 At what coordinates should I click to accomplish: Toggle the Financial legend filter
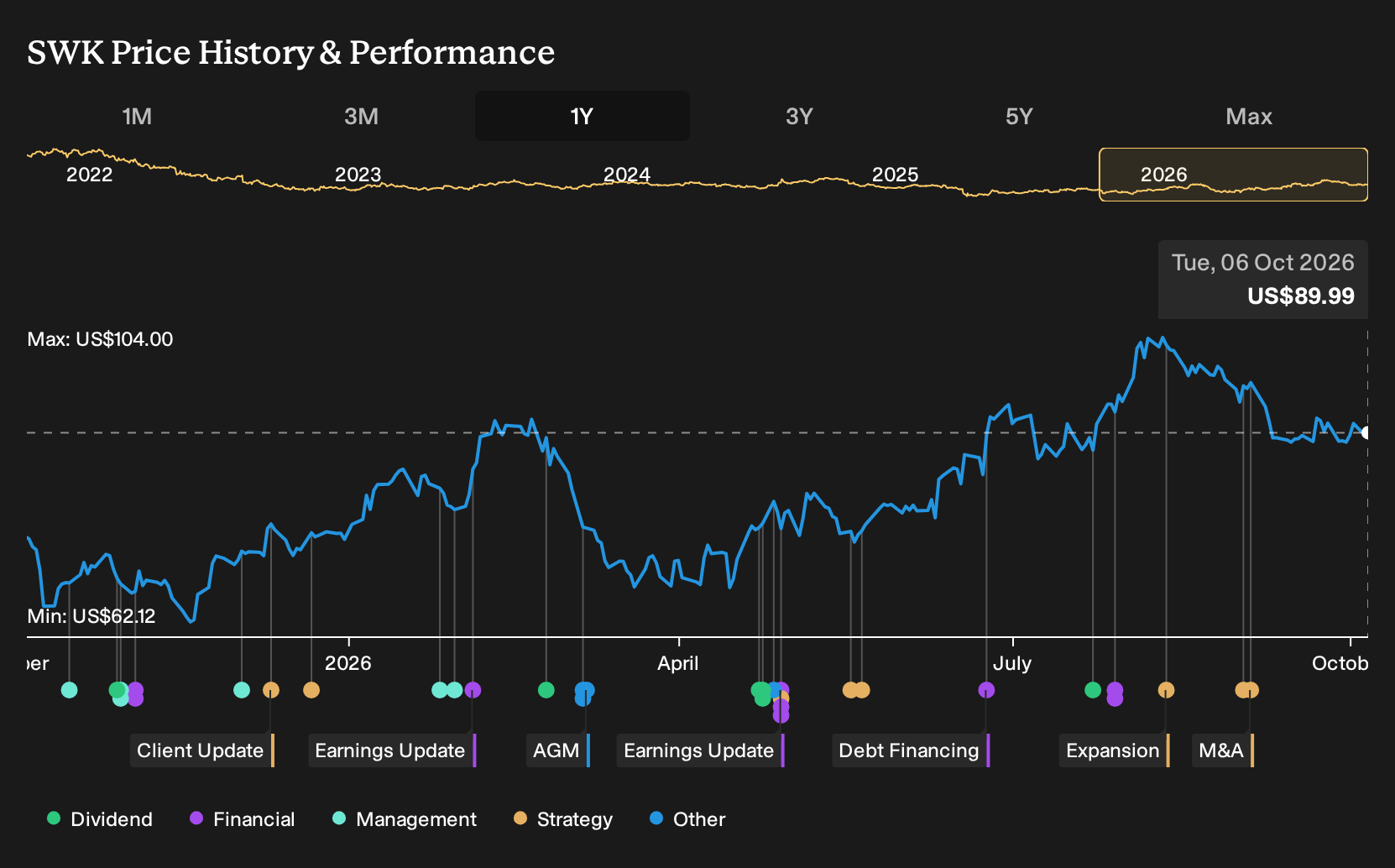[x=243, y=819]
